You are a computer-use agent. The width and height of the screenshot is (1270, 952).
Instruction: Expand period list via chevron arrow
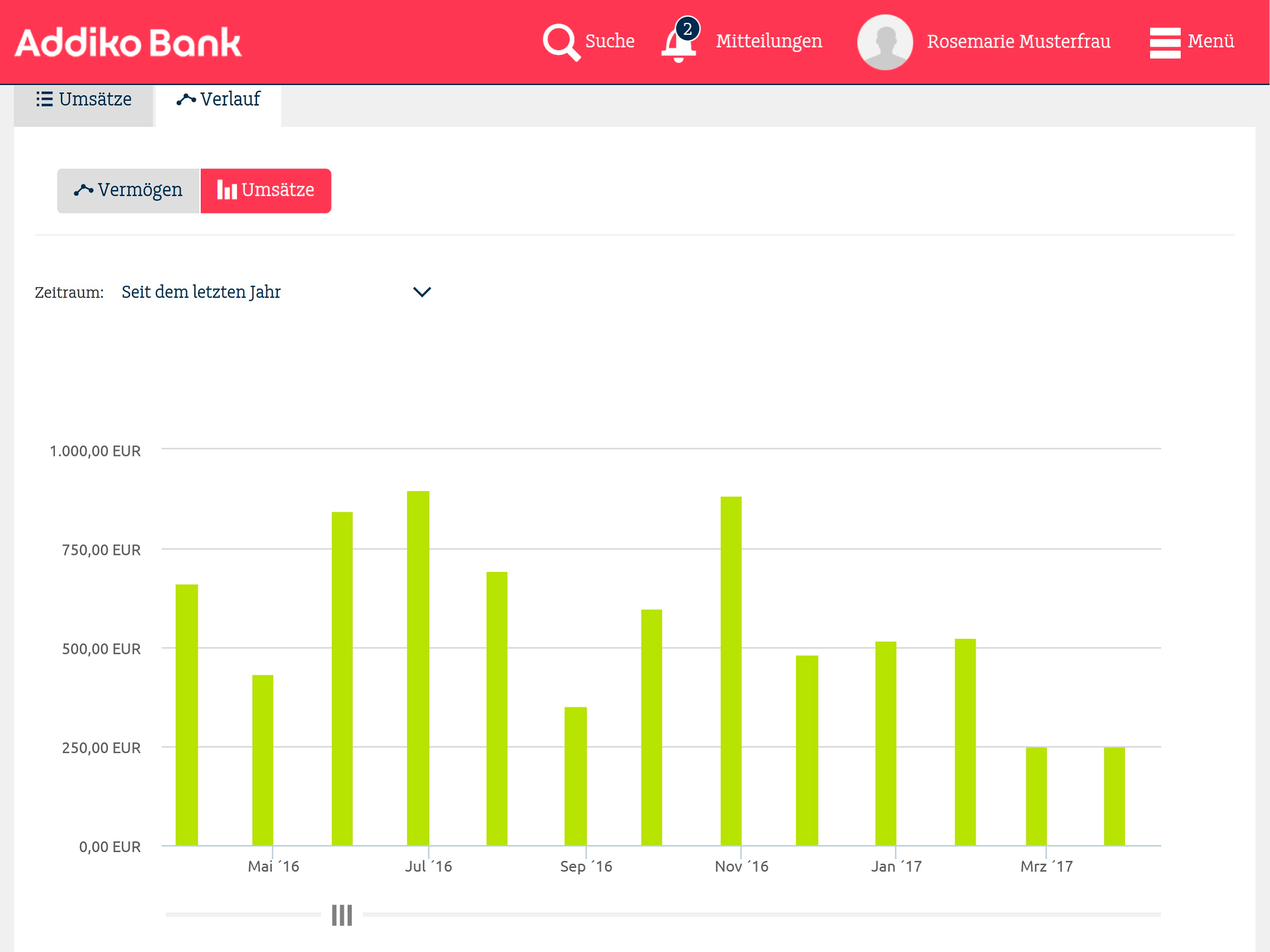pos(422,291)
